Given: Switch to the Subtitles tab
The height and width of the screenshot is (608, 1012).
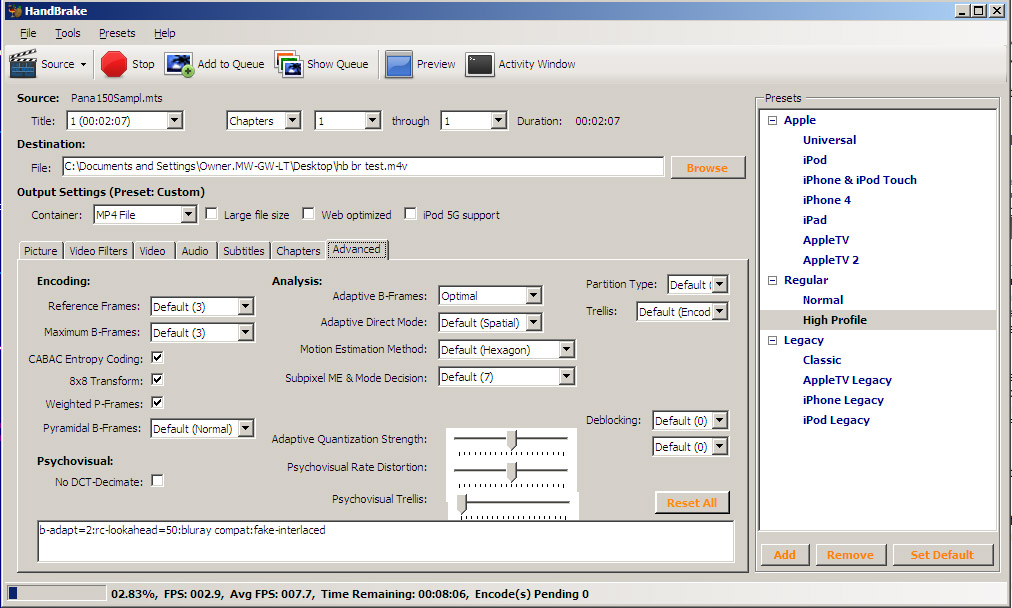Looking at the screenshot, I should pos(244,251).
